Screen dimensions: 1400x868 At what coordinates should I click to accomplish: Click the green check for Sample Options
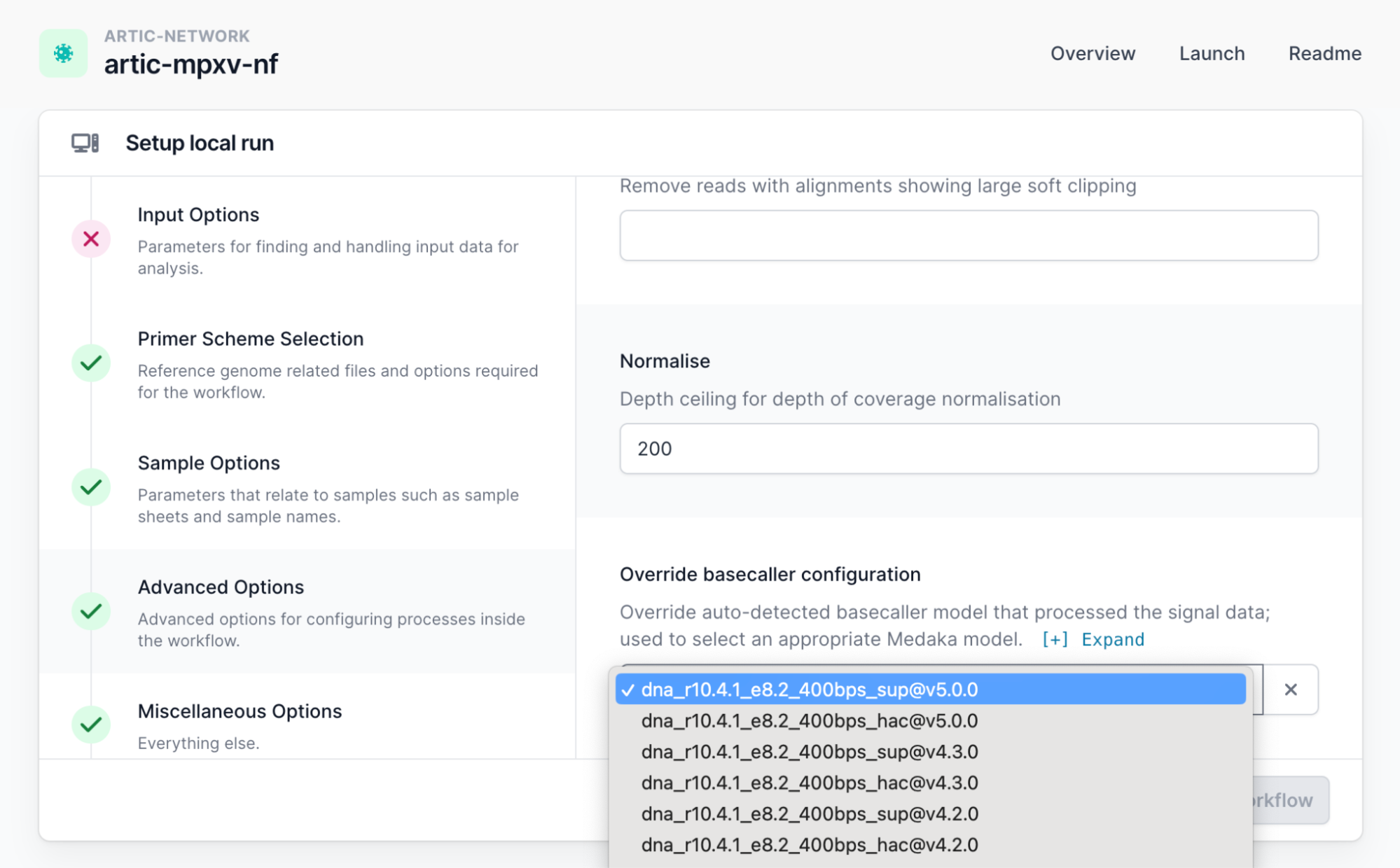pyautogui.click(x=91, y=487)
